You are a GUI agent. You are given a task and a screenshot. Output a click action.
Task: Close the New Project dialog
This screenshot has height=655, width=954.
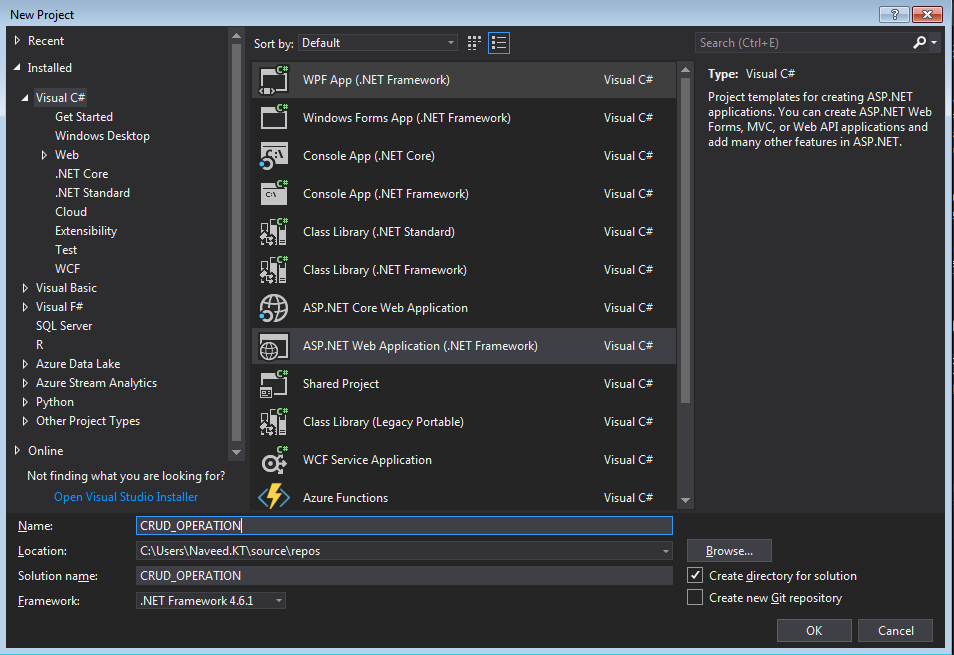point(927,15)
